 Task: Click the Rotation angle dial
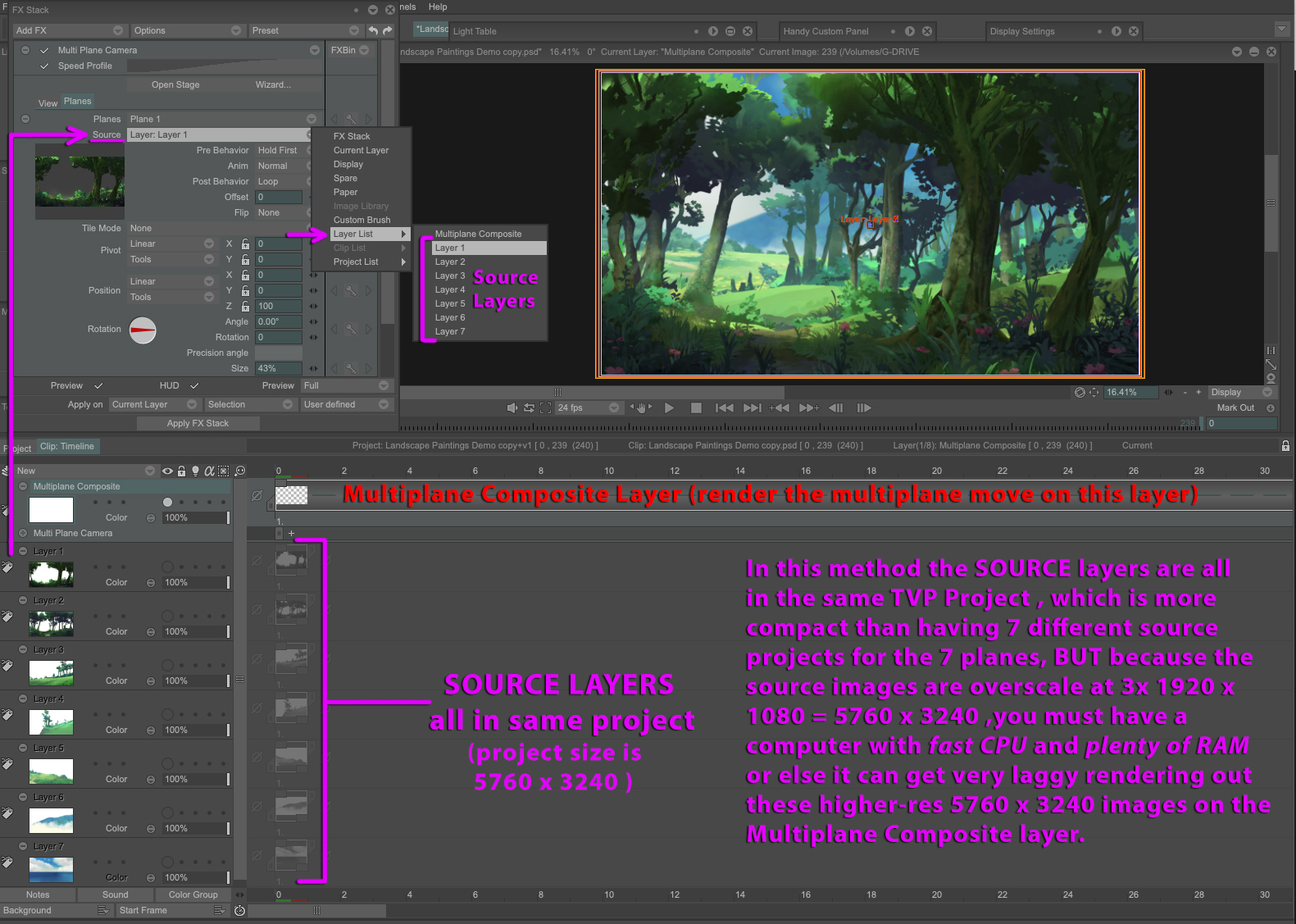tap(143, 330)
